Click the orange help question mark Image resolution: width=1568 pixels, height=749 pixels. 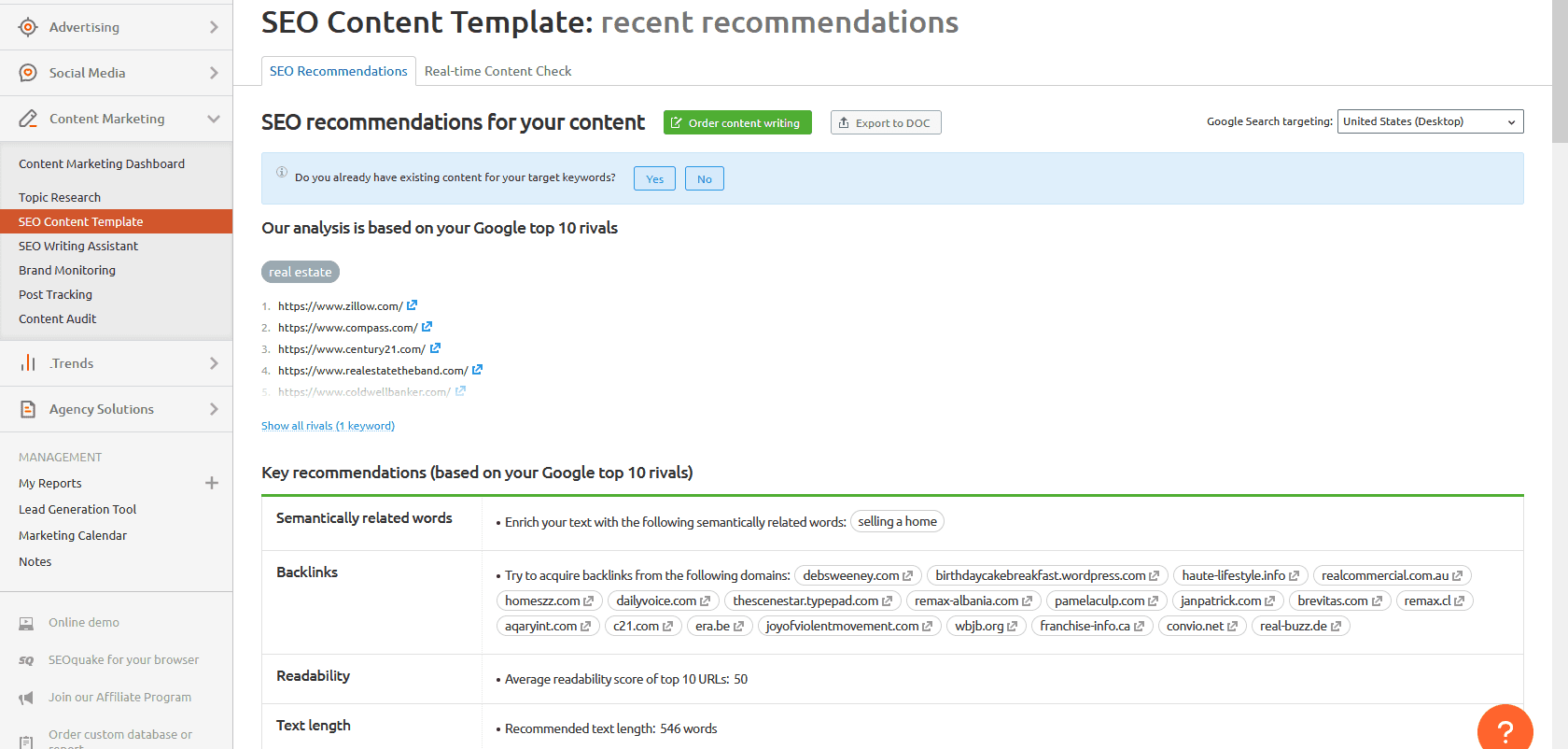pyautogui.click(x=1505, y=730)
